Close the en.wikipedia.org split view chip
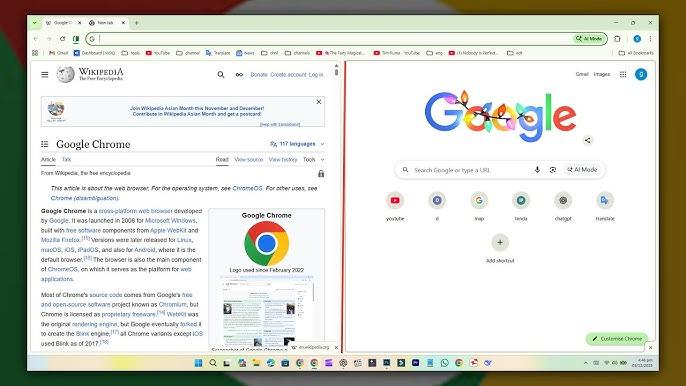 point(336,347)
